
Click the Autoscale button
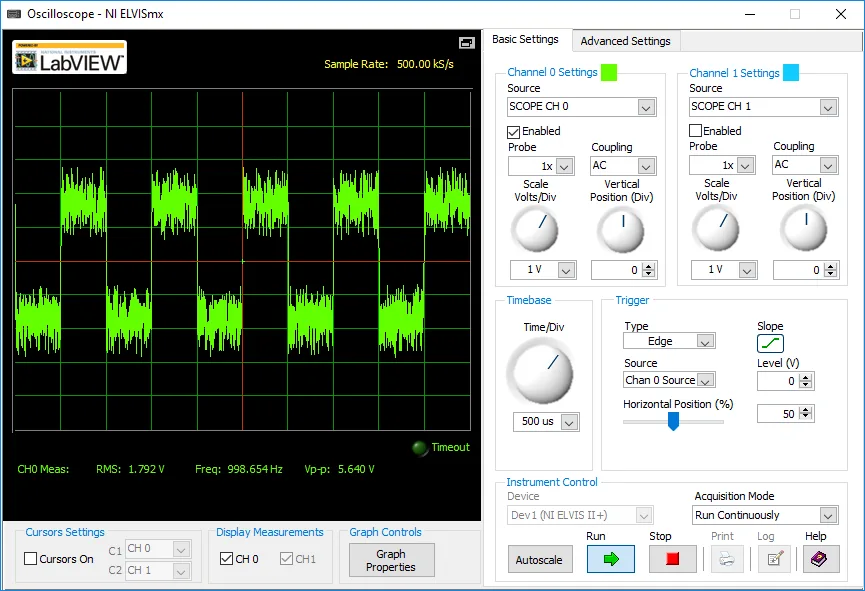tap(539, 560)
